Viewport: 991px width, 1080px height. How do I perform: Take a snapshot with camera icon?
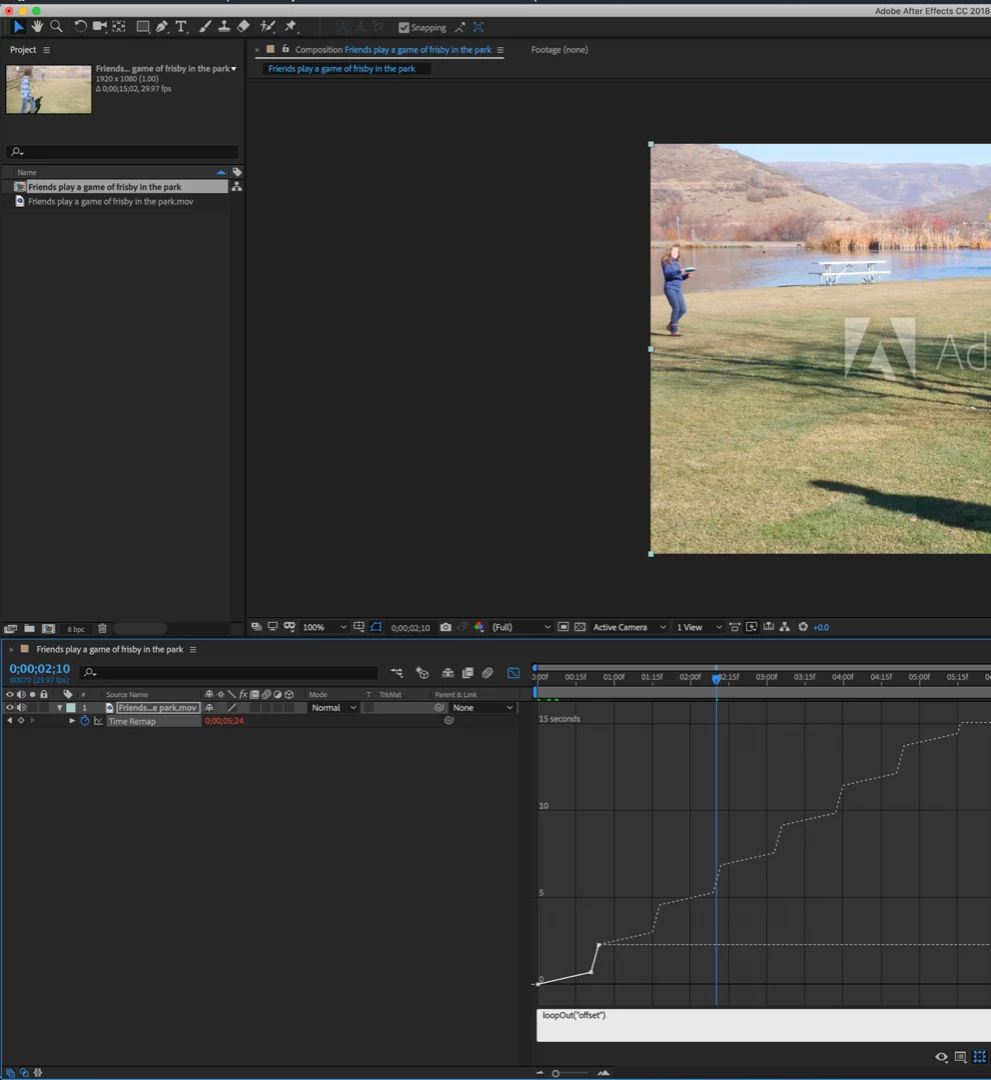pyautogui.click(x=446, y=627)
